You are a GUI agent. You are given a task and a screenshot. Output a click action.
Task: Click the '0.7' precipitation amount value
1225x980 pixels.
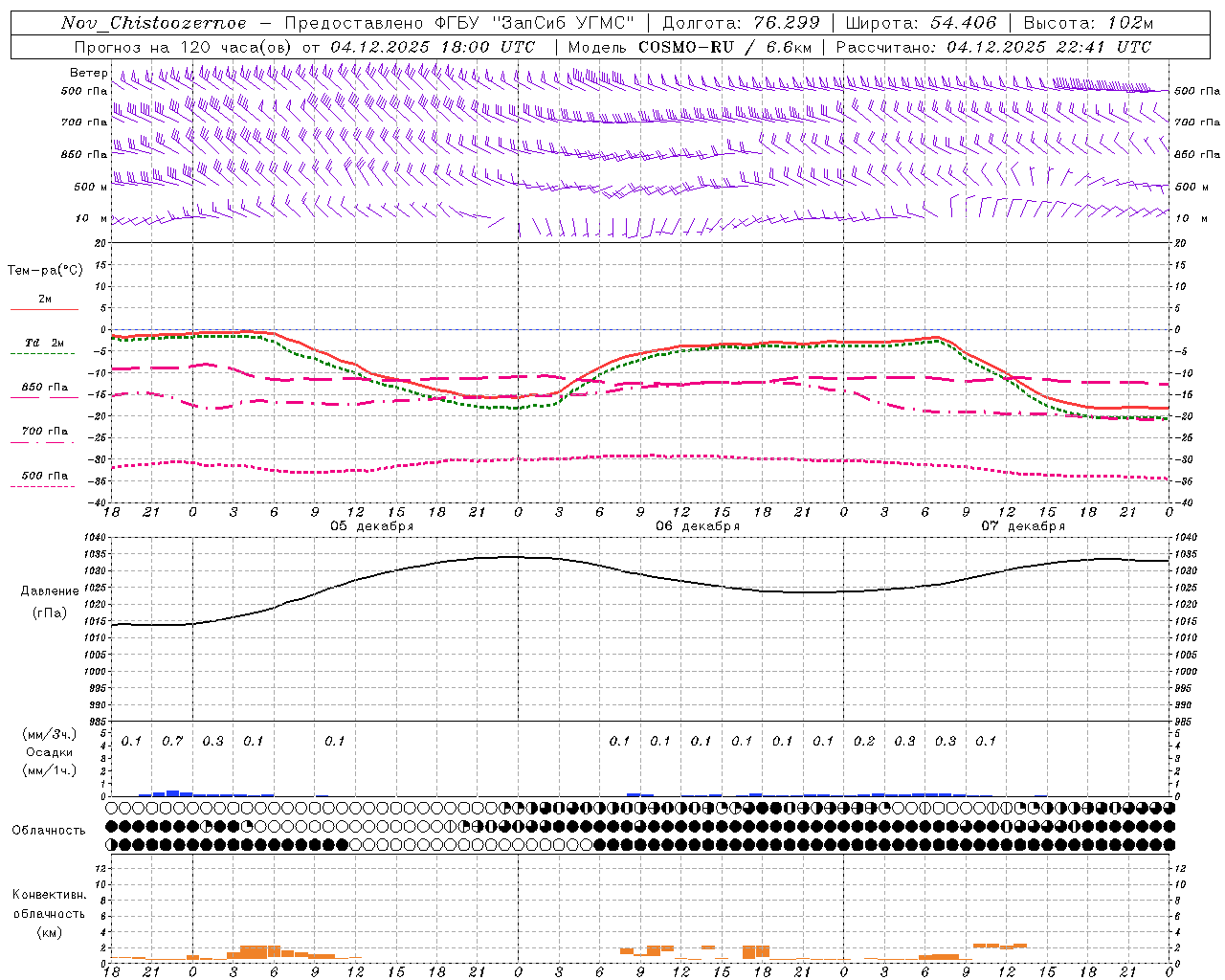(172, 742)
